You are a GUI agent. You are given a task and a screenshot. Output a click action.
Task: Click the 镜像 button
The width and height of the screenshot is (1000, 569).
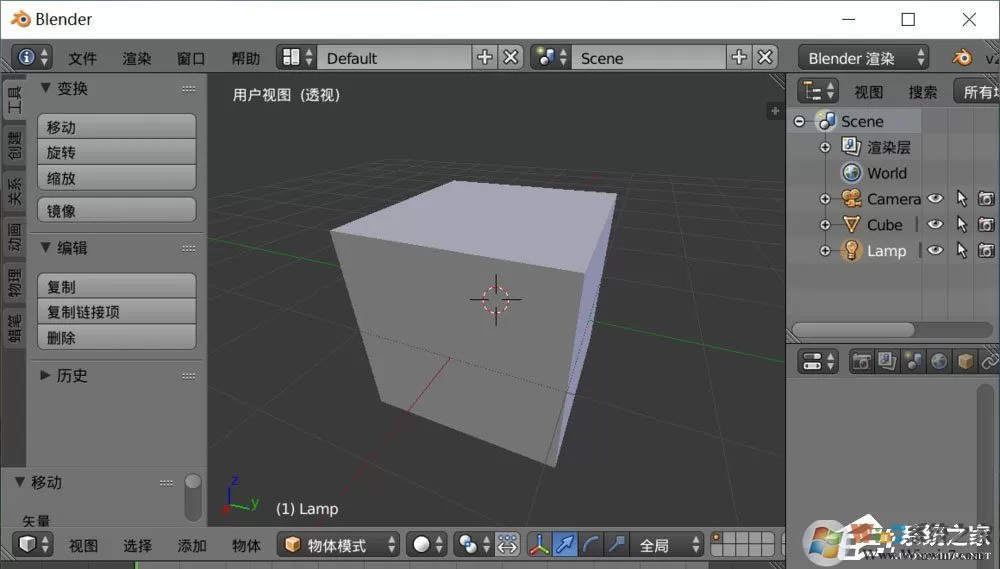click(117, 210)
